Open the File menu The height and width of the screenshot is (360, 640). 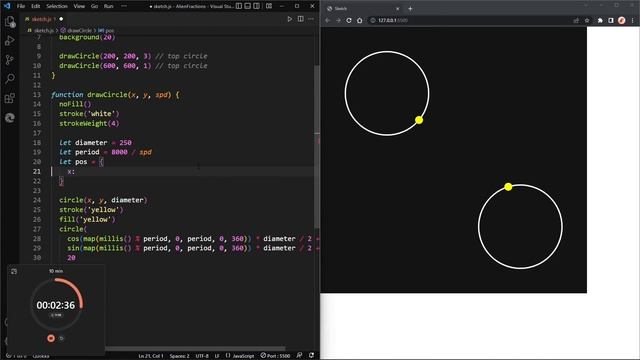pos(21,6)
